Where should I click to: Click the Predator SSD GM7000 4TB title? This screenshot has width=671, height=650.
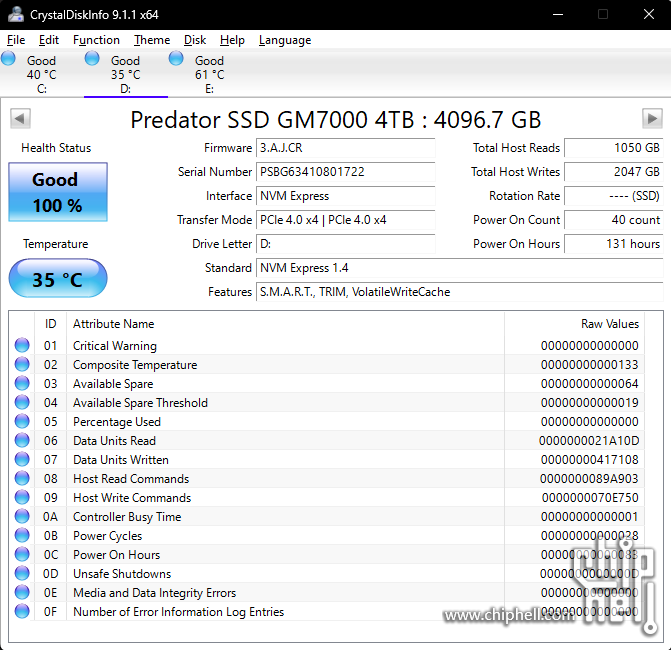336,120
